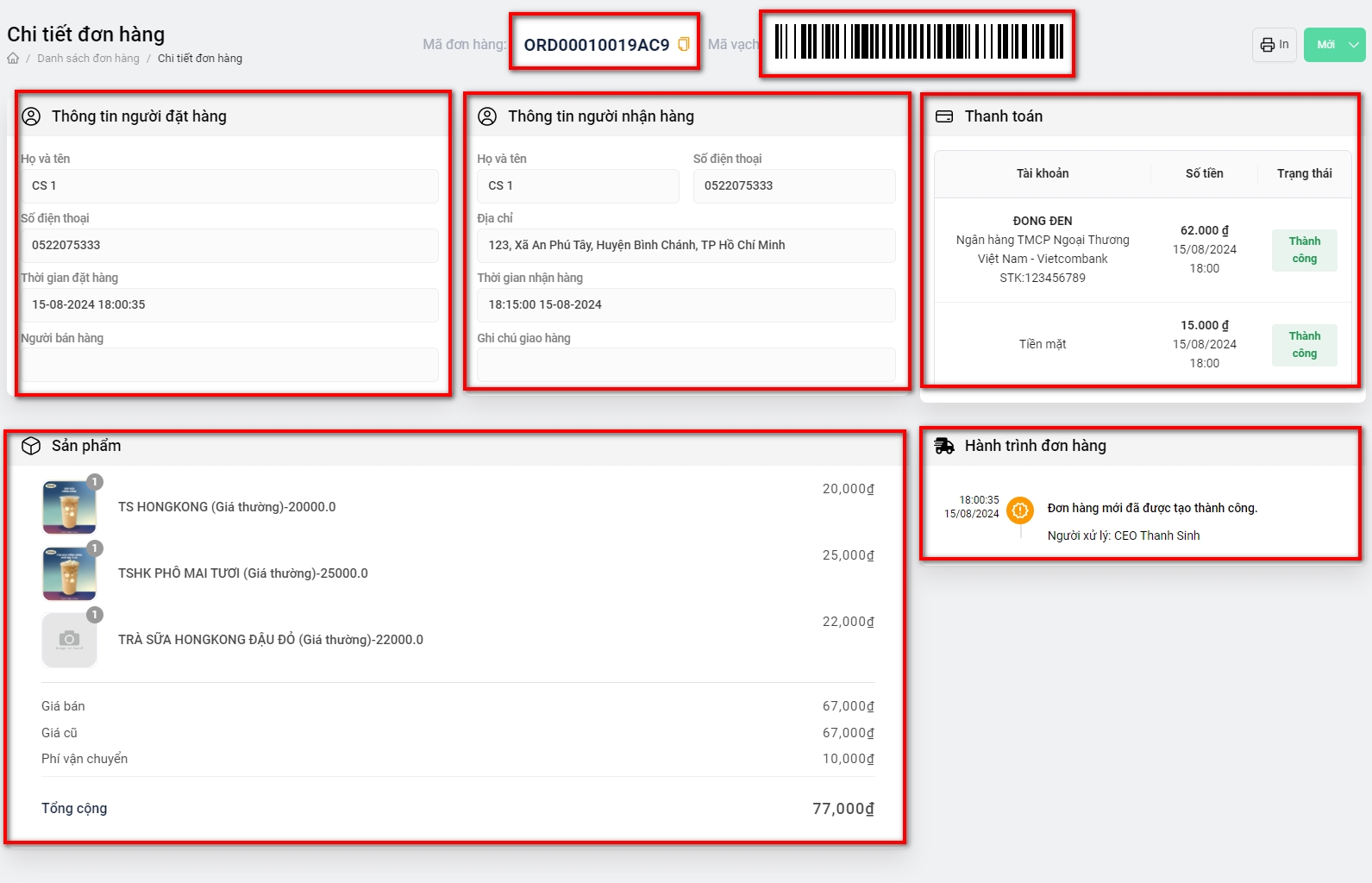Click the Người bán hàng input field
The height and width of the screenshot is (883, 1372).
coord(229,365)
